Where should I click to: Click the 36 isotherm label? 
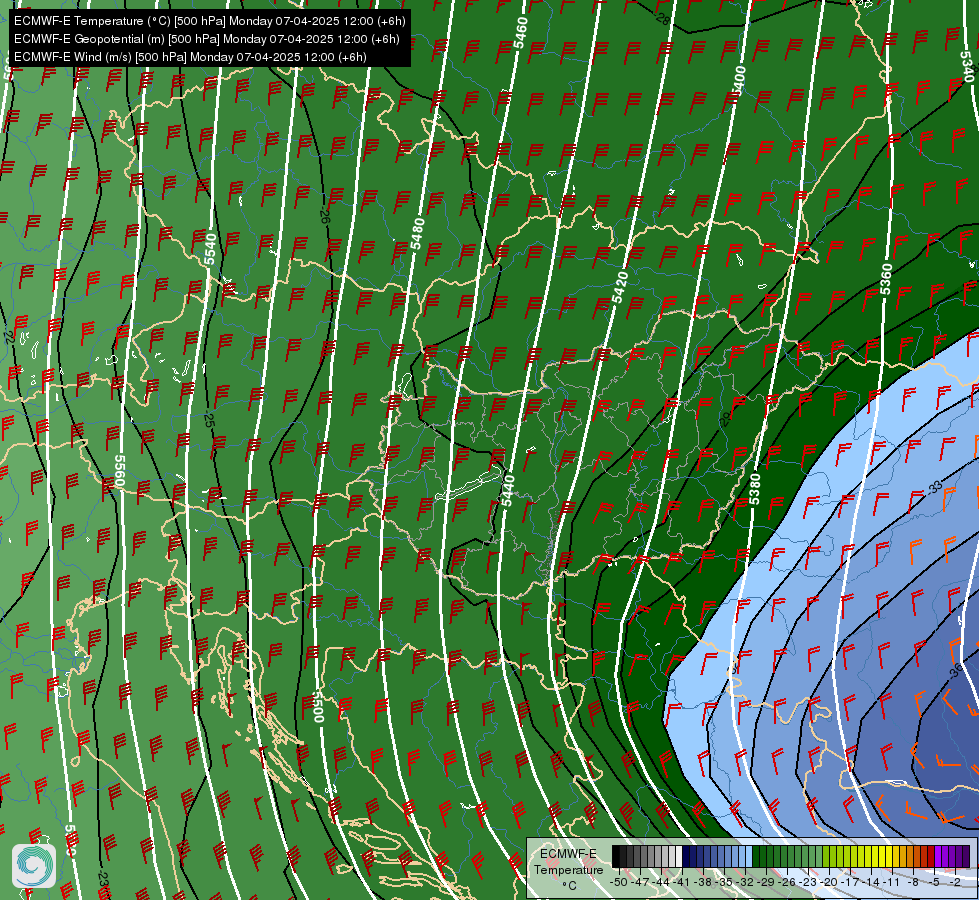[956, 671]
